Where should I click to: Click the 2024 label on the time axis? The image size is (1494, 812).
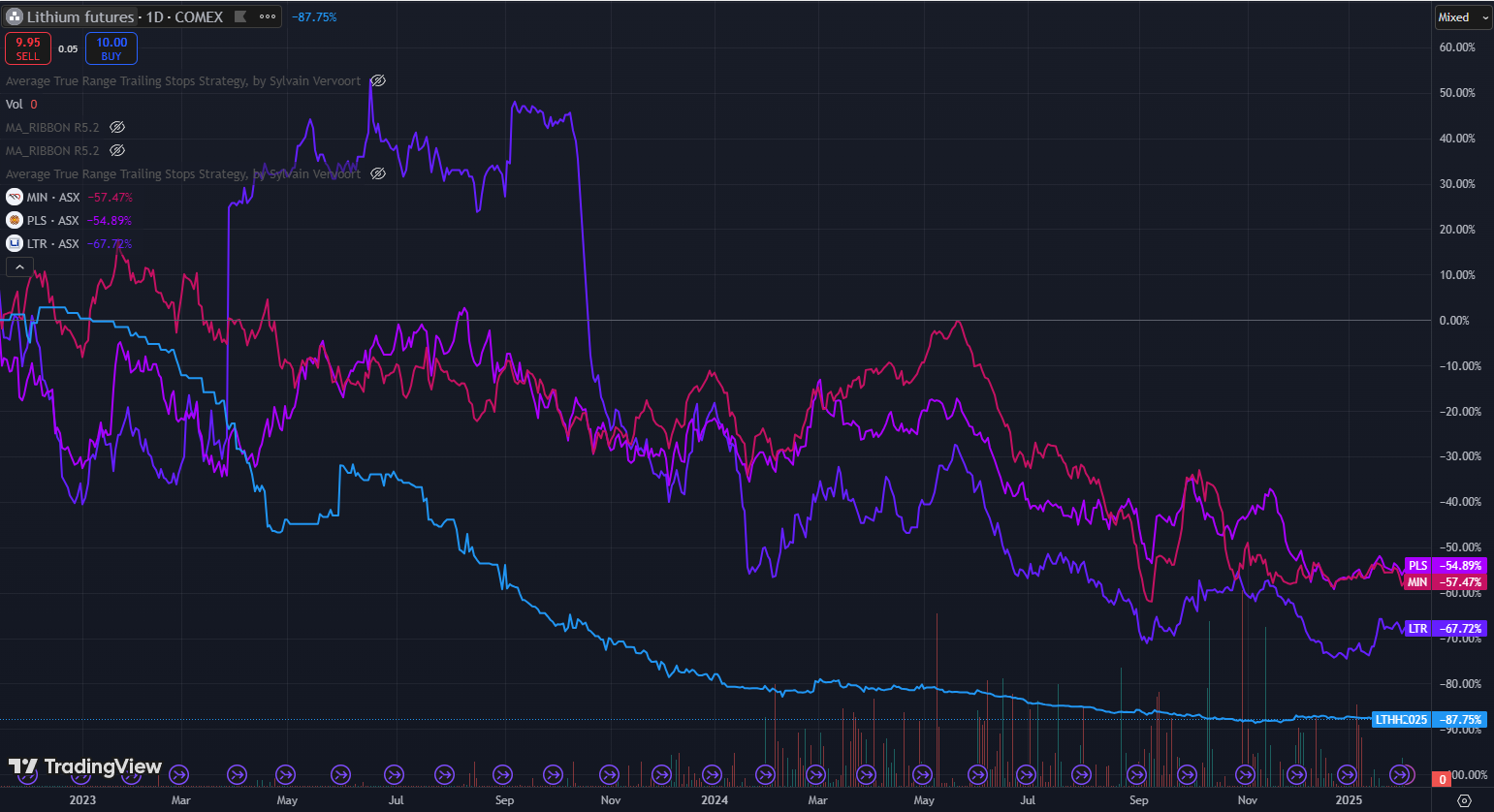(715, 800)
